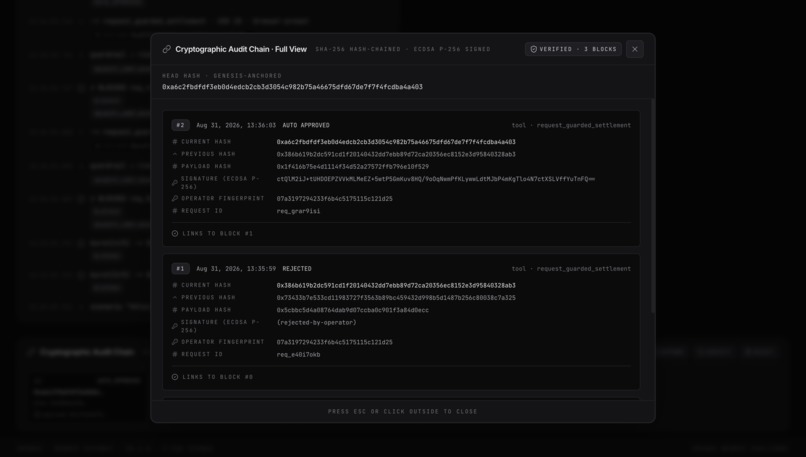Click block #1 operator fingerprint value
This screenshot has height=457, width=806.
[335, 342]
